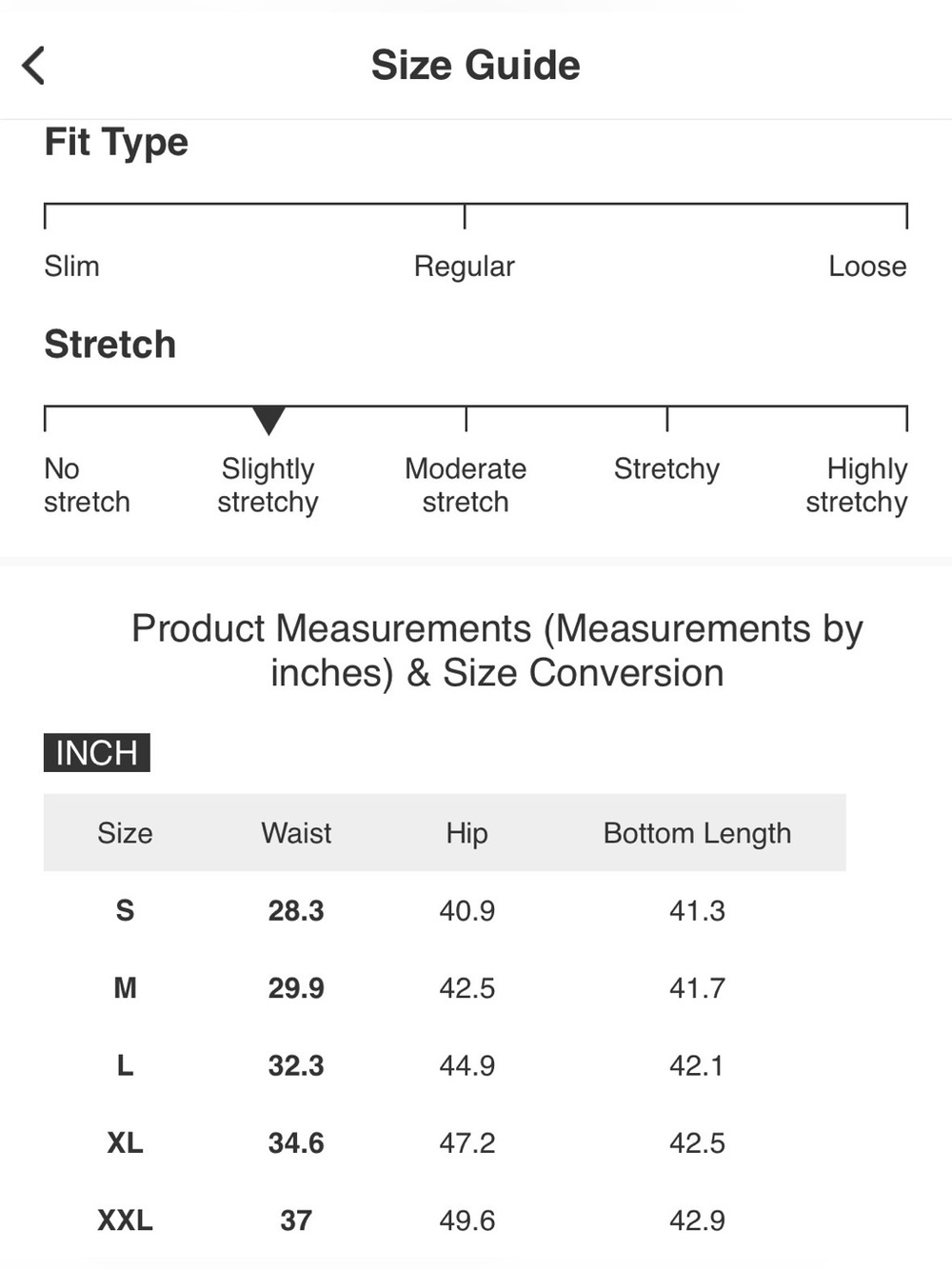
Task: Click the Moderate stretch label
Action: click(466, 486)
